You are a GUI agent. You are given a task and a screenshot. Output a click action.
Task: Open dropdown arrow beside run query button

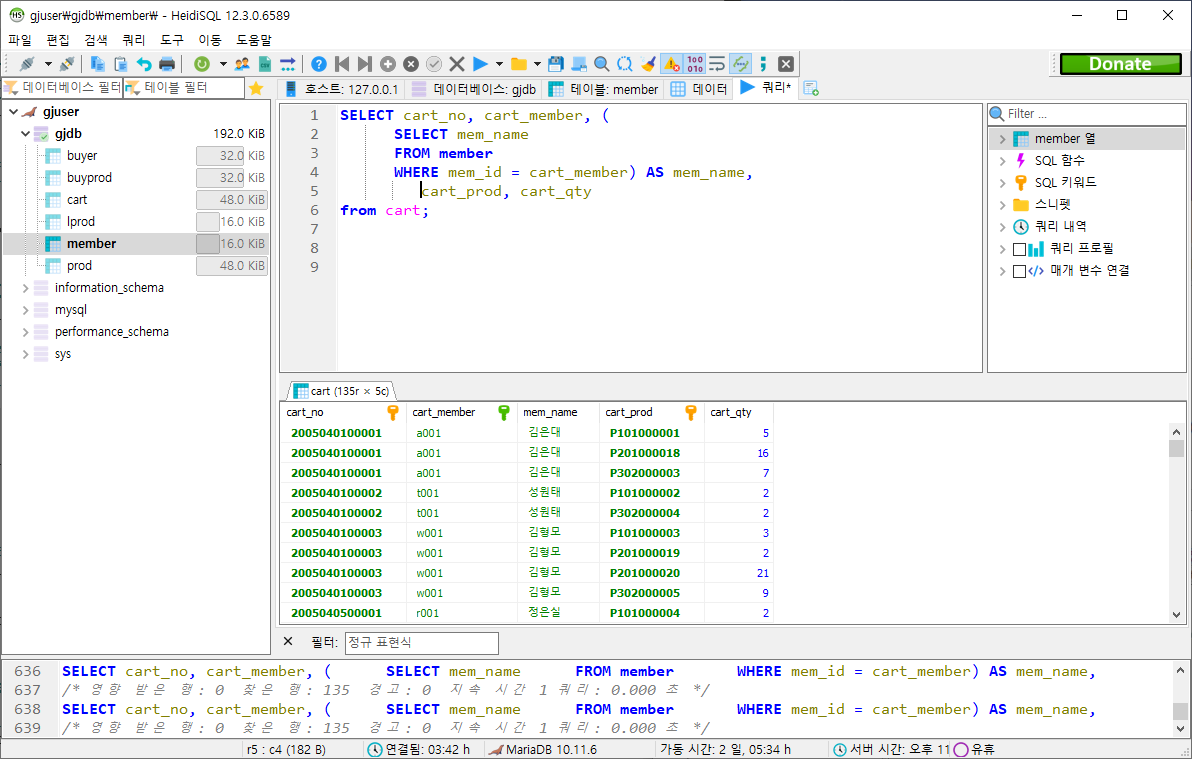(499, 64)
